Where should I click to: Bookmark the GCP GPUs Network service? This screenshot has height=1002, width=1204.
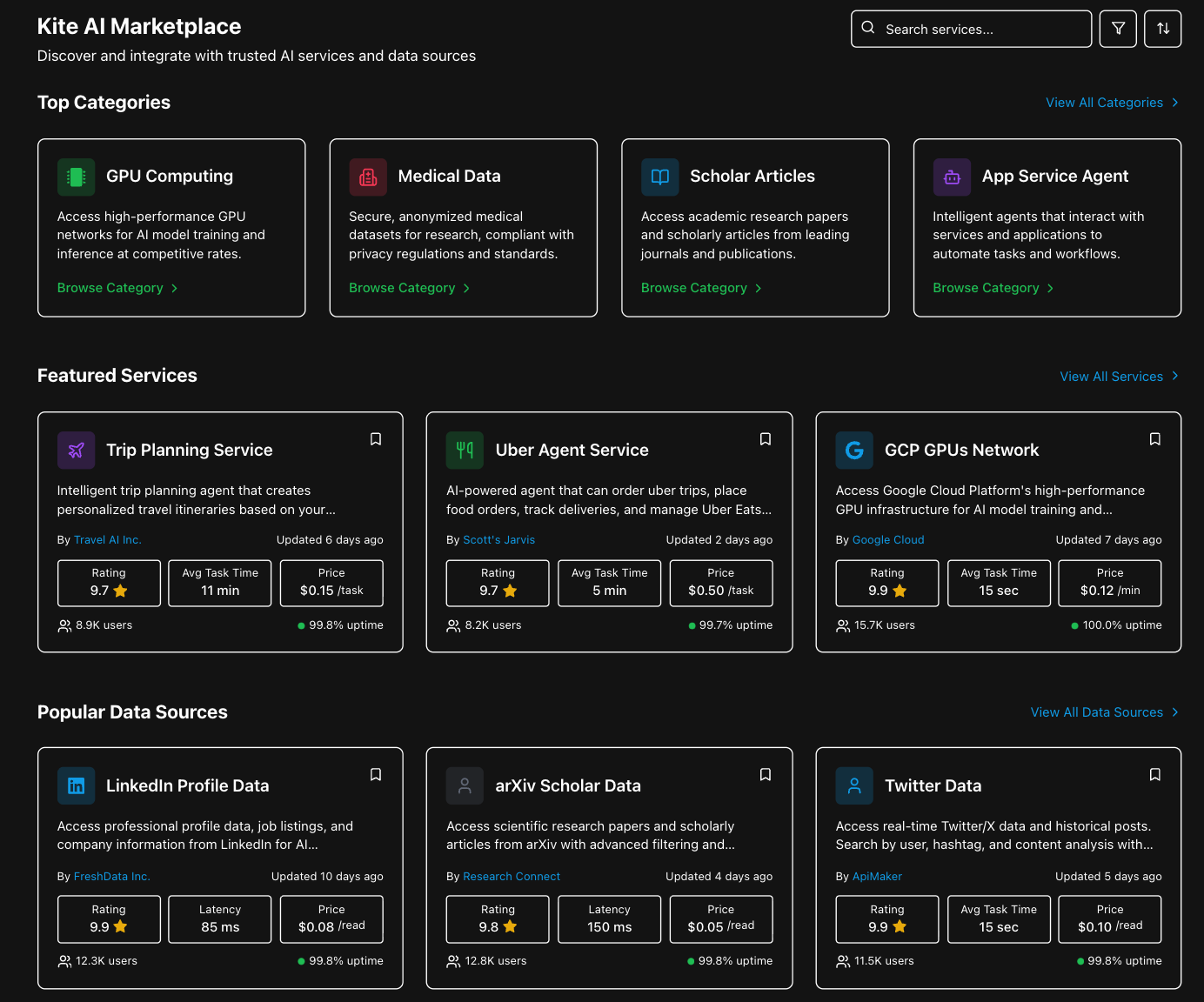(x=1155, y=439)
